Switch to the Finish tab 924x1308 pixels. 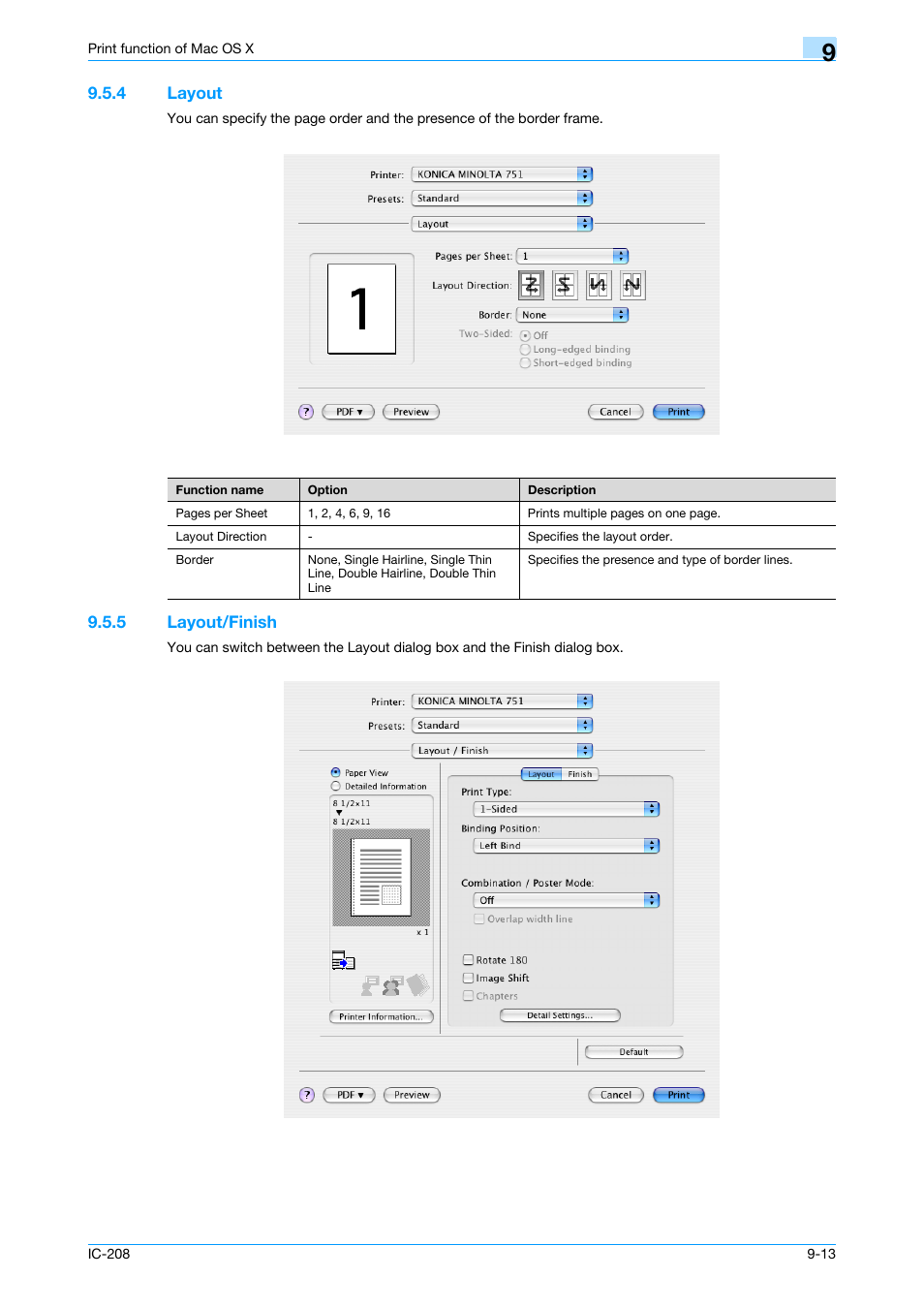click(x=580, y=774)
